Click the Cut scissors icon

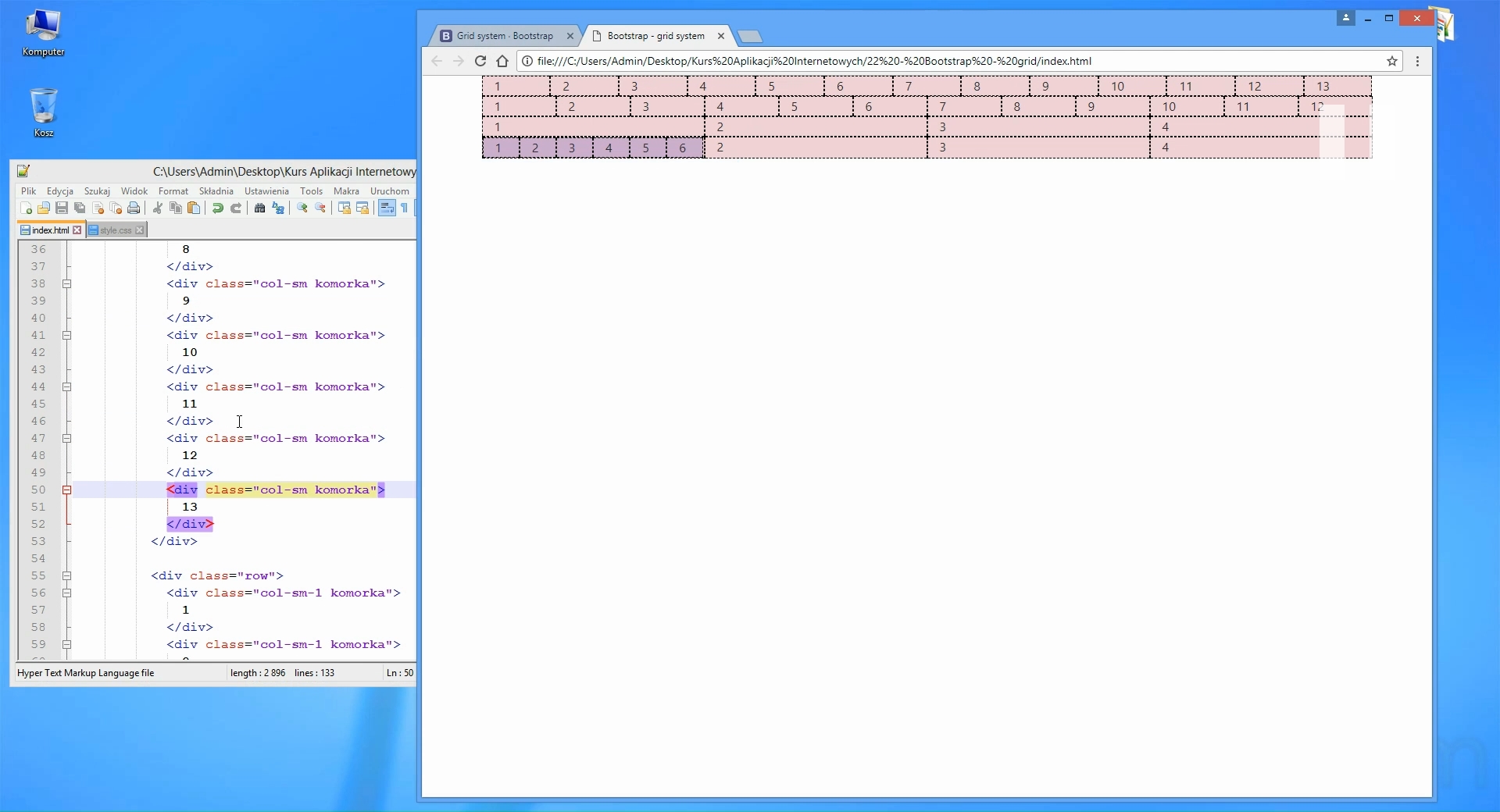click(158, 208)
